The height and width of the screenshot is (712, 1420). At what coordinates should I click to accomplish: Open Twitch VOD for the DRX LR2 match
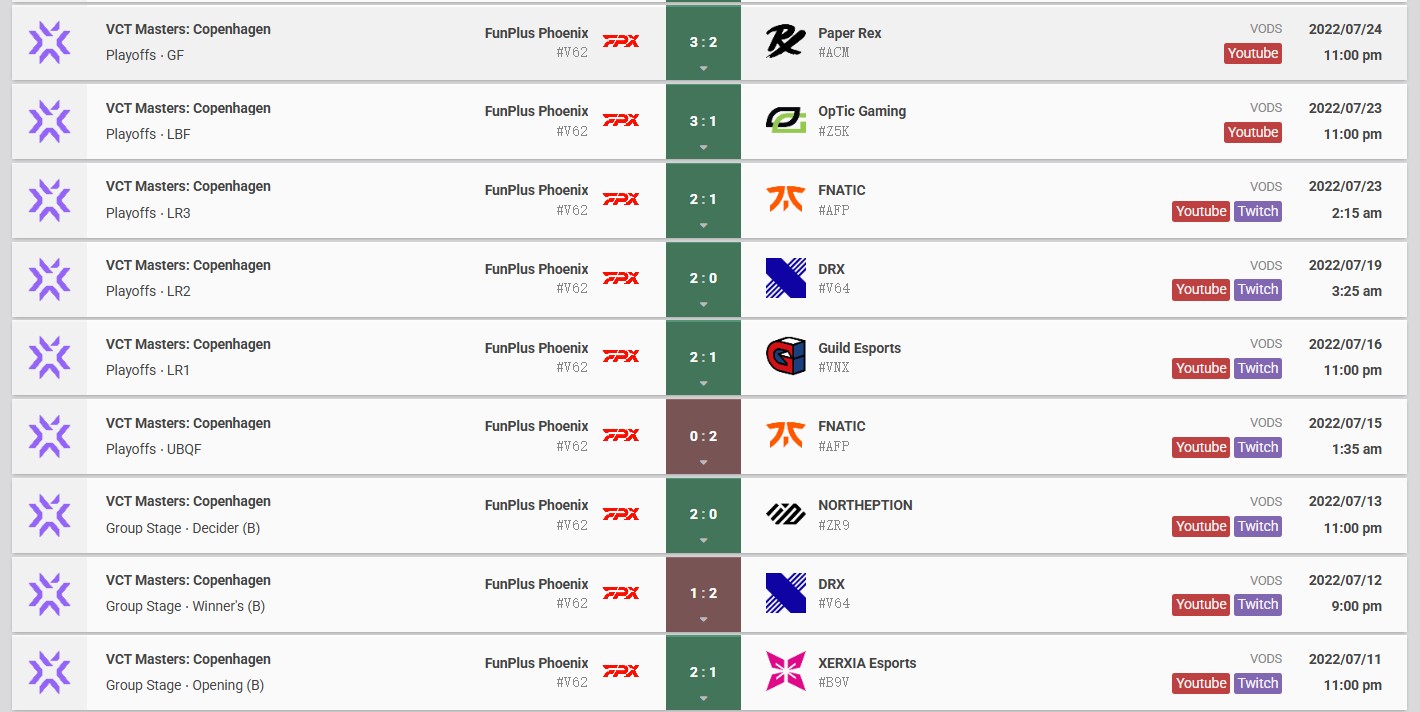(x=1258, y=289)
